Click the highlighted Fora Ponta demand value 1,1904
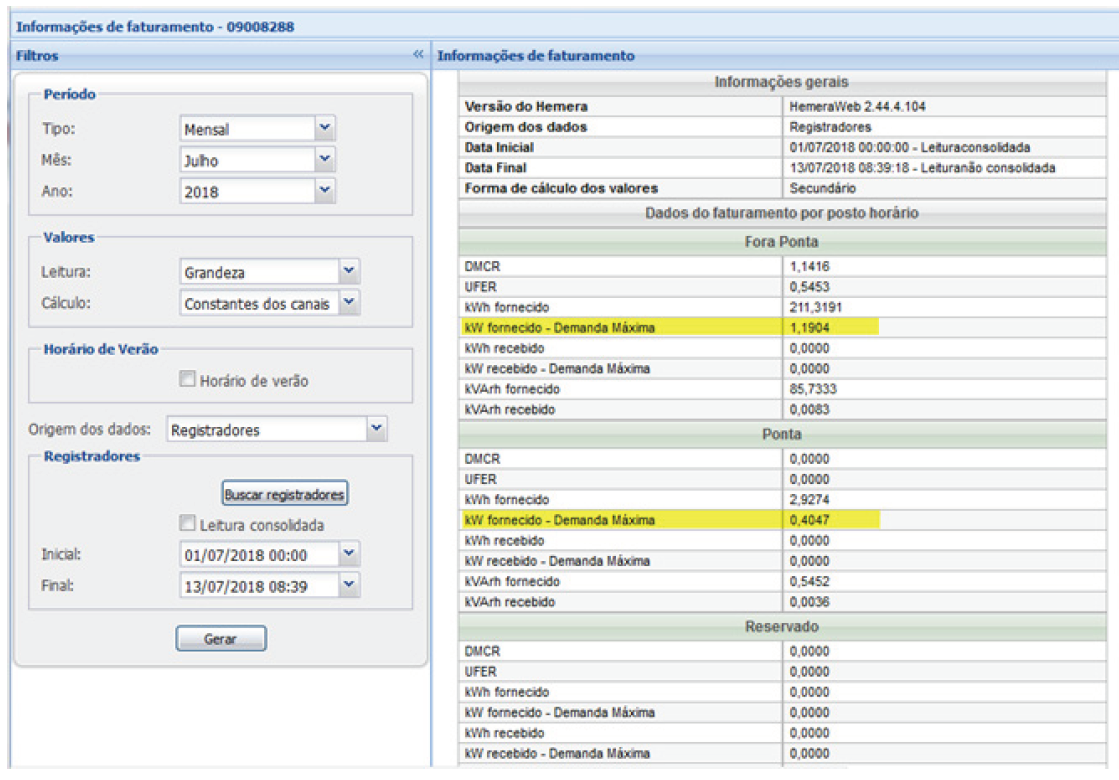The height and width of the screenshot is (780, 1119). (x=811, y=327)
